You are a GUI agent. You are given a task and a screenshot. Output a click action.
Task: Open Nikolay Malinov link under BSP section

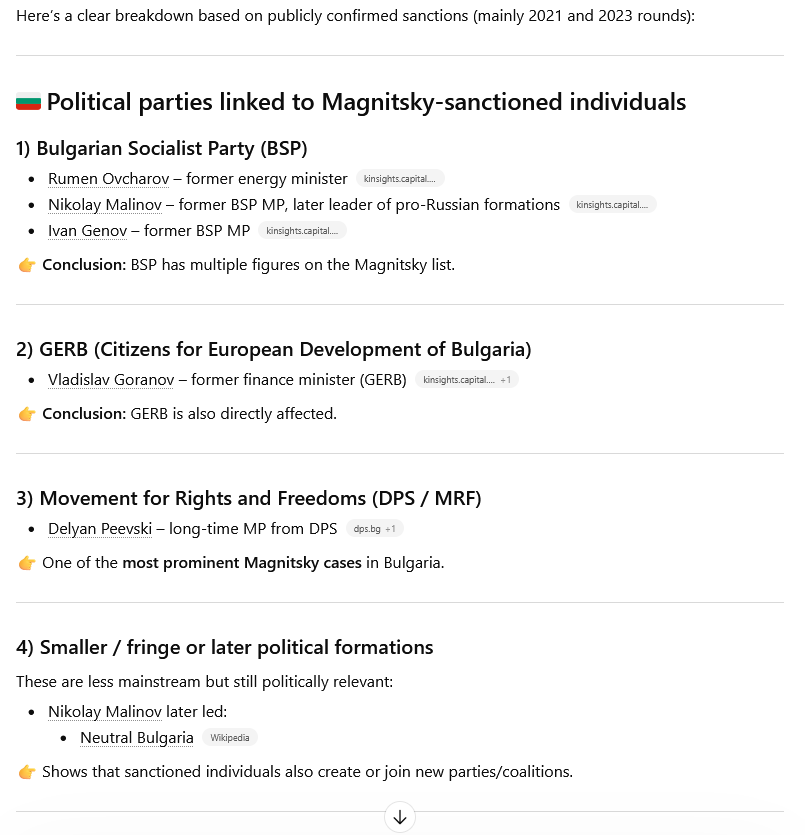coord(105,205)
